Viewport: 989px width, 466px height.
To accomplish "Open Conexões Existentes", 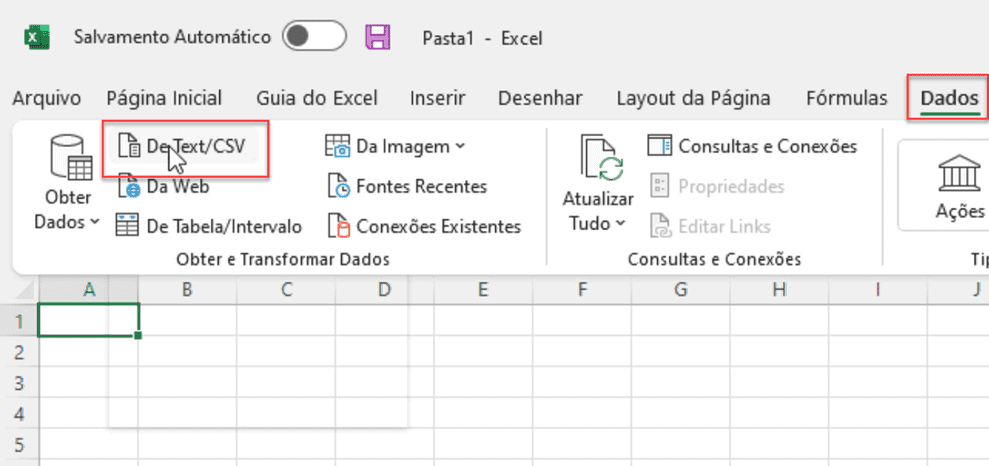I will click(424, 226).
